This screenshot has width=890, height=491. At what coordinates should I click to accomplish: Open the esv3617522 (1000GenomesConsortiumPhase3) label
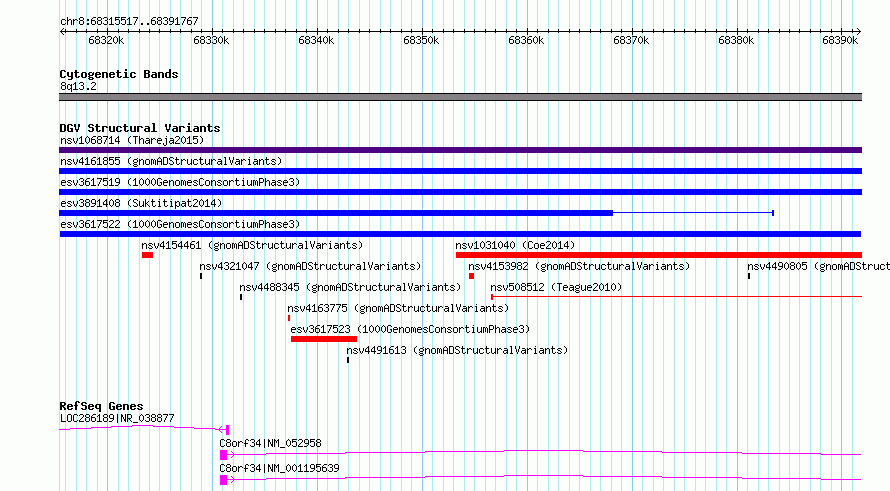[x=180, y=224]
